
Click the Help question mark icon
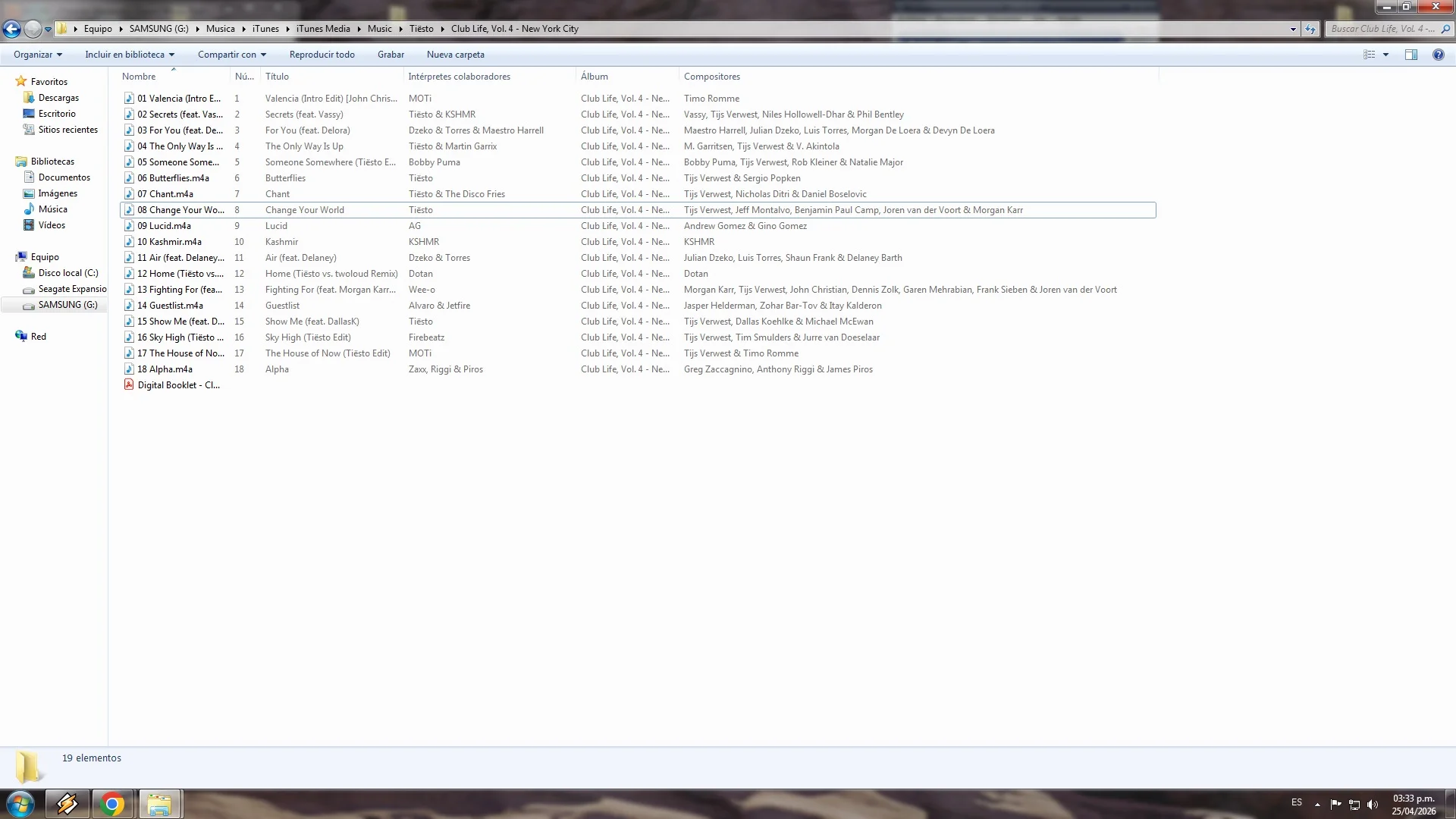click(x=1438, y=55)
